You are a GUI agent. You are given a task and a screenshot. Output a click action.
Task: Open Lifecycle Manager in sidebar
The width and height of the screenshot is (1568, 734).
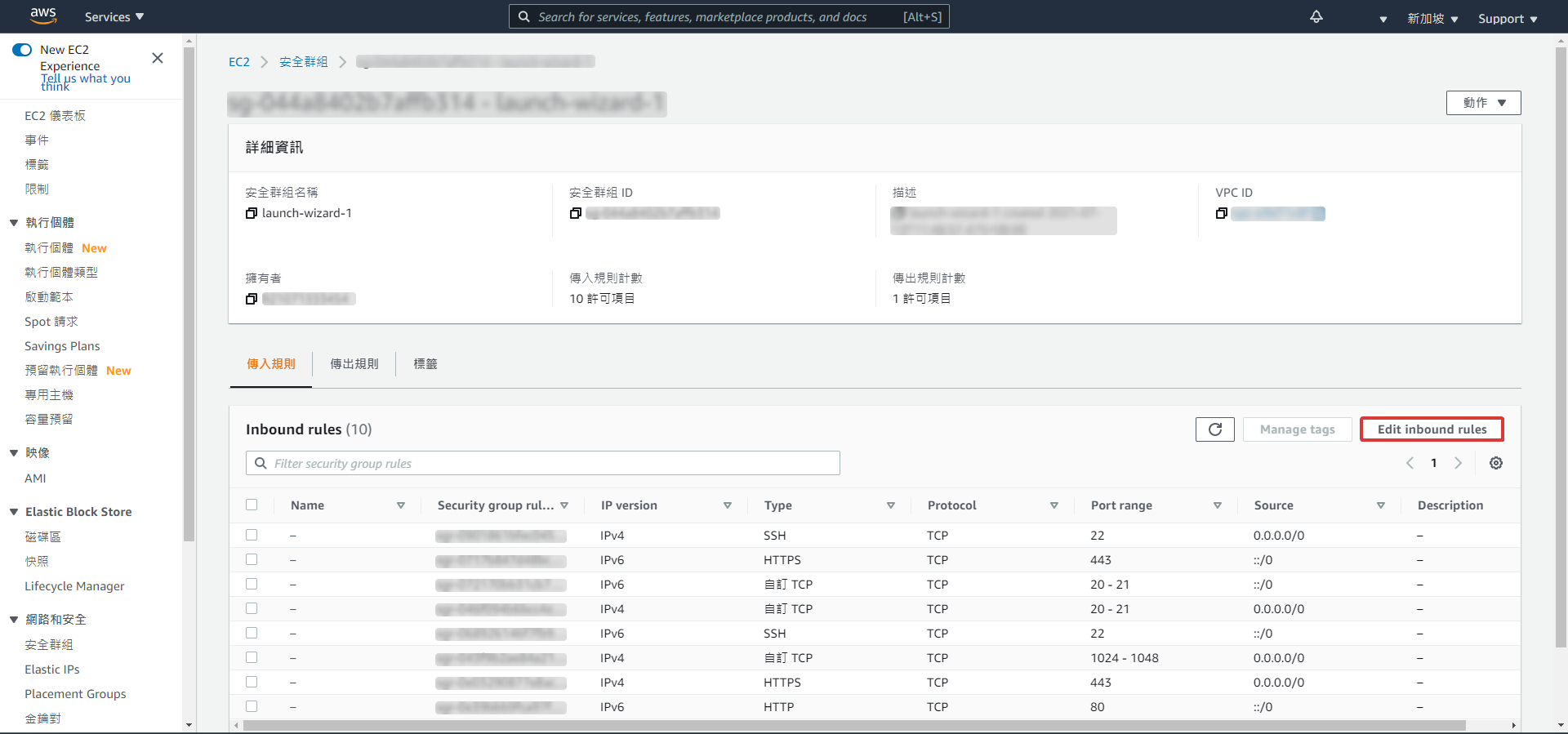pyautogui.click(x=74, y=586)
